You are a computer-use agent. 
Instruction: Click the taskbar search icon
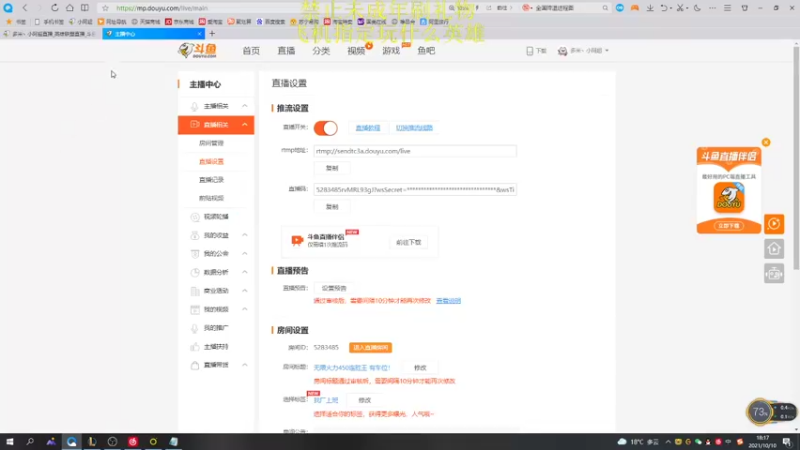[30, 442]
